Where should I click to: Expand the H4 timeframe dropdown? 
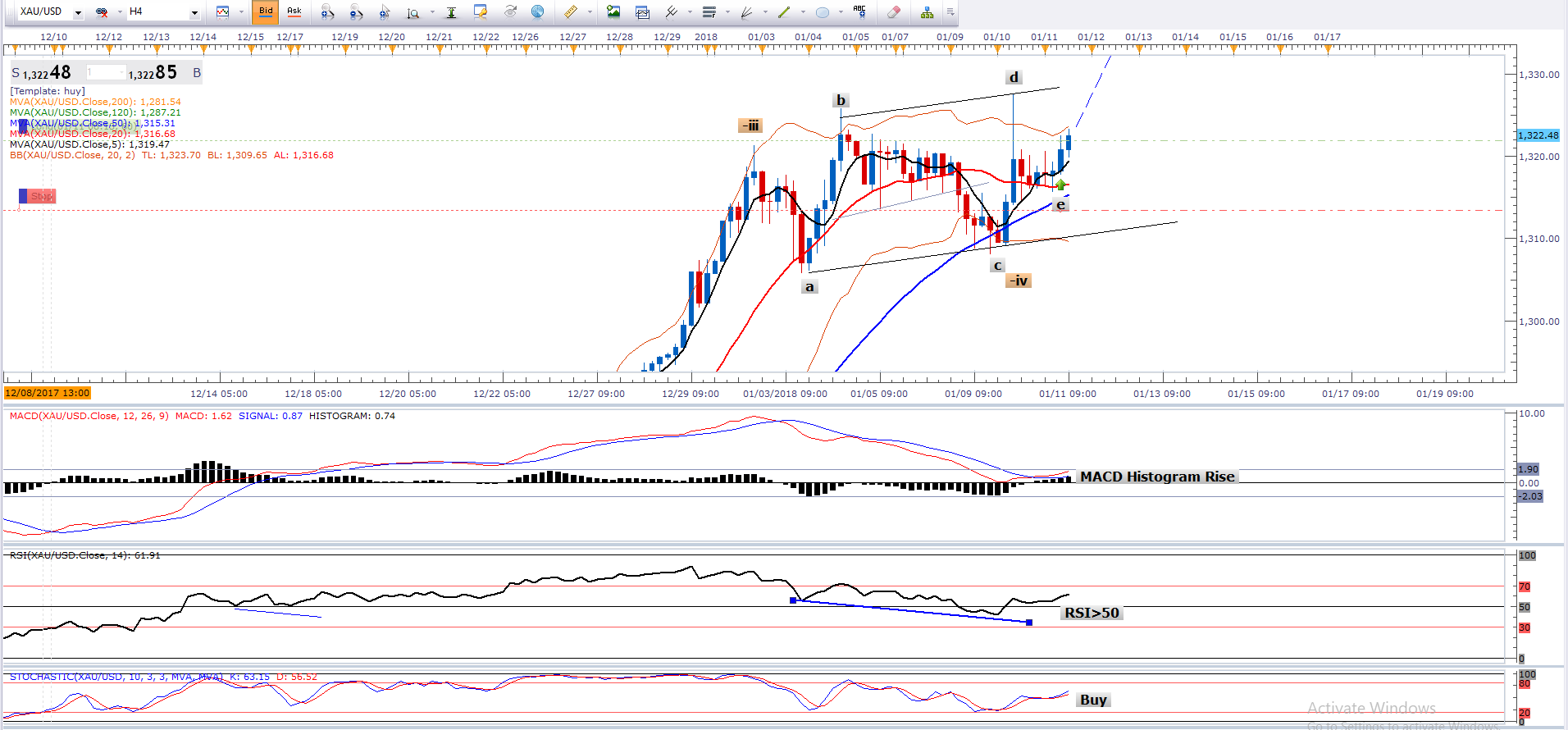(x=194, y=12)
